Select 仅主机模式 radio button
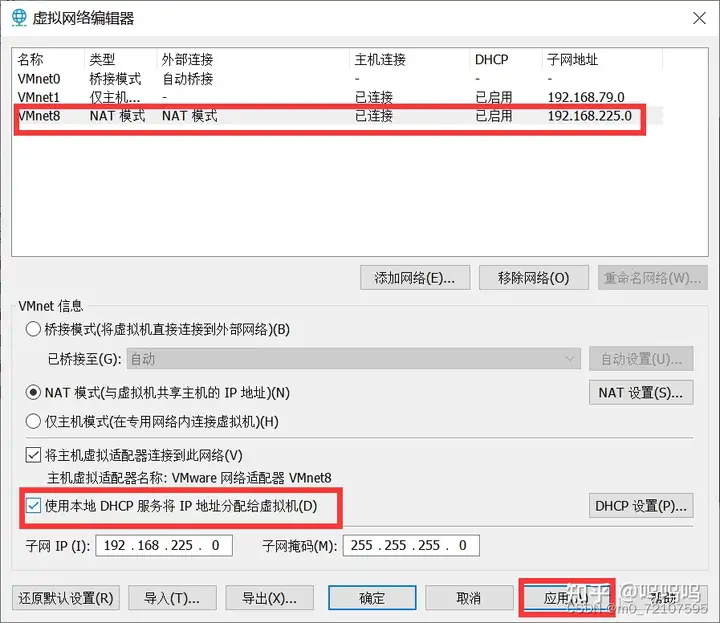 pos(33,421)
